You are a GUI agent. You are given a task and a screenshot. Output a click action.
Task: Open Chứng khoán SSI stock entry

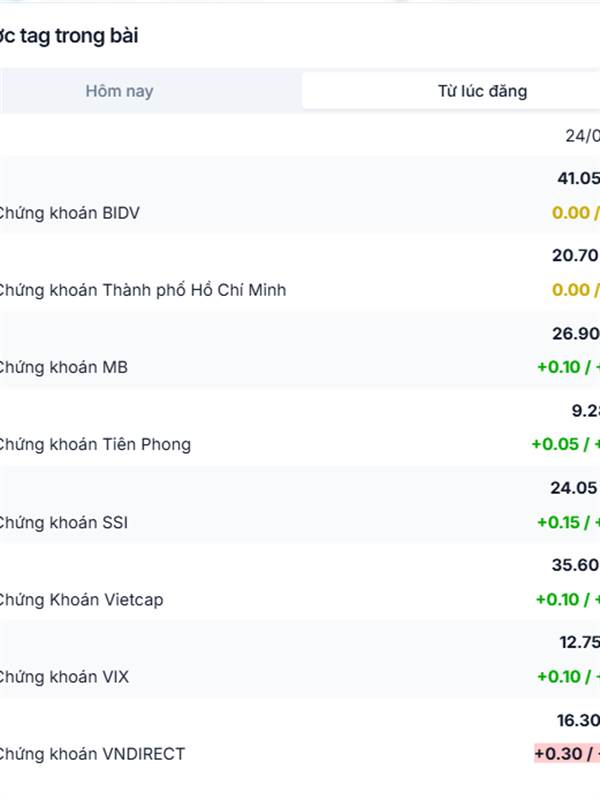(x=64, y=522)
